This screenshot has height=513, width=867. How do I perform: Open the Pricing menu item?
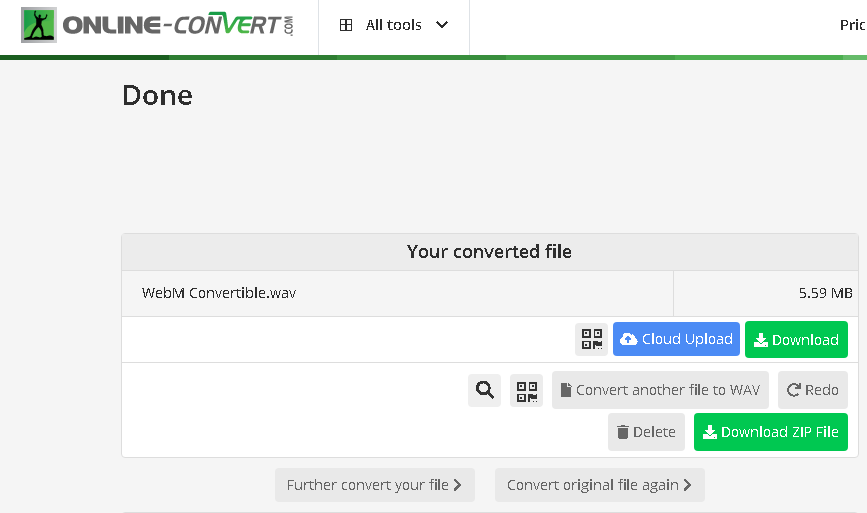[x=852, y=26]
